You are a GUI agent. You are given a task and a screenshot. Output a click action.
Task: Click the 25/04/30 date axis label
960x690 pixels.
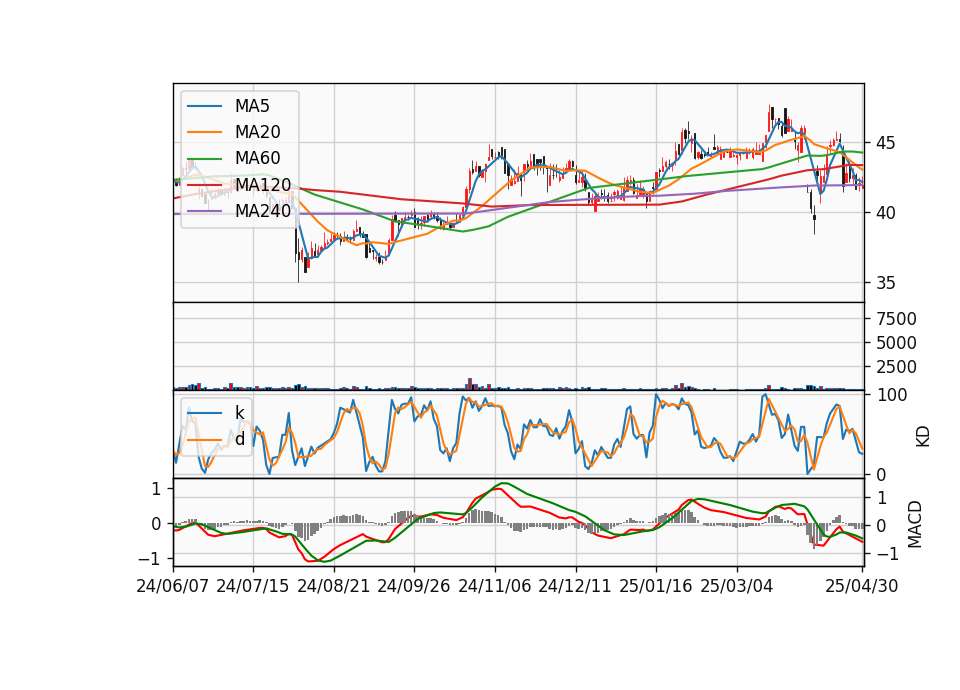862,586
